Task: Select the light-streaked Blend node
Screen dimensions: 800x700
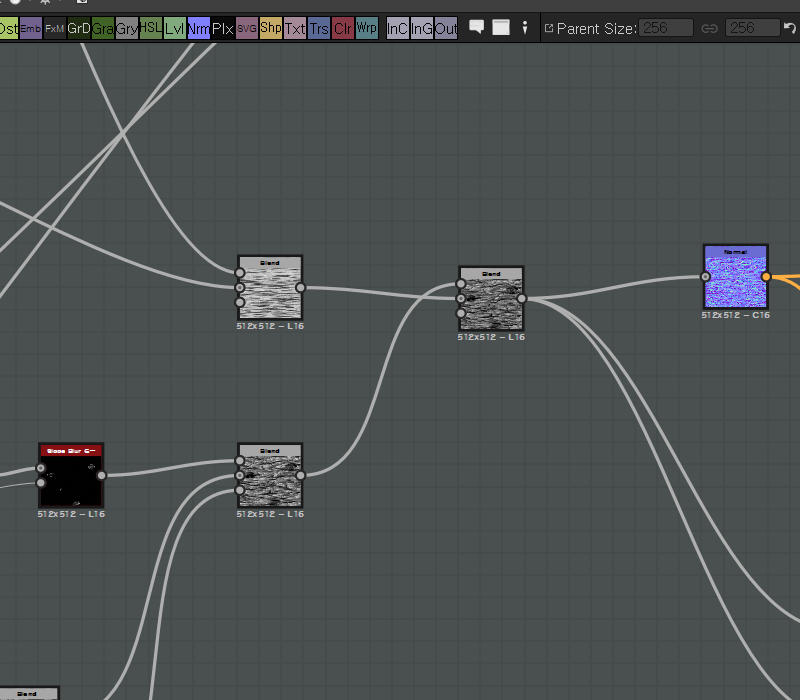Action: tap(270, 288)
